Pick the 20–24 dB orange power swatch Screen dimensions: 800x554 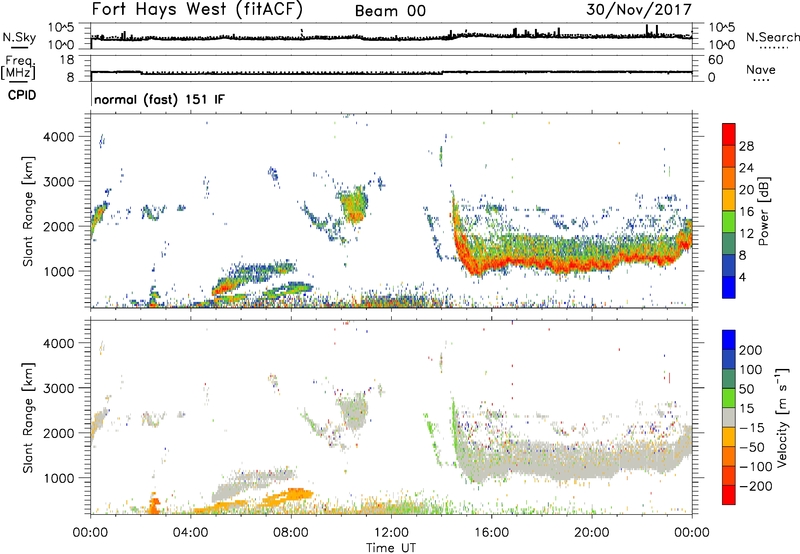[x=729, y=178]
